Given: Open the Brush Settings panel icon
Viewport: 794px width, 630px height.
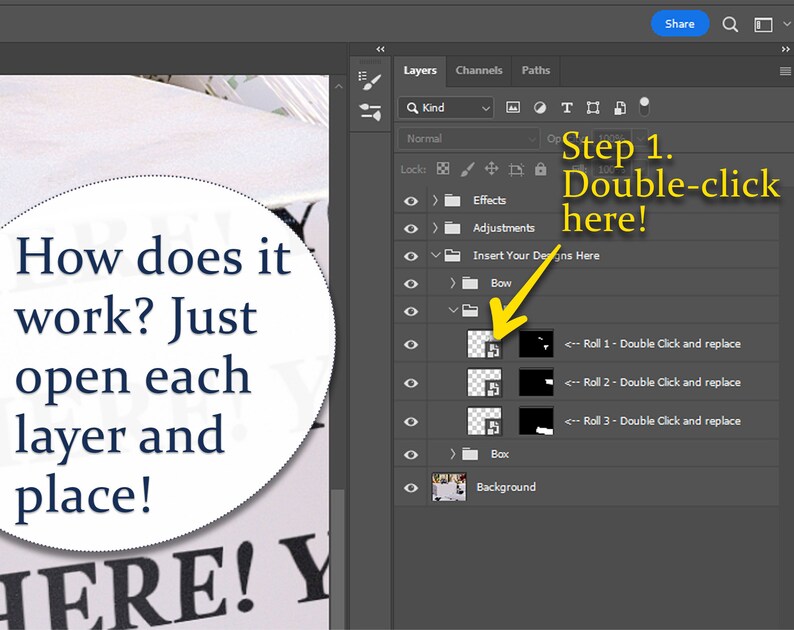Looking at the screenshot, I should pos(370,81).
